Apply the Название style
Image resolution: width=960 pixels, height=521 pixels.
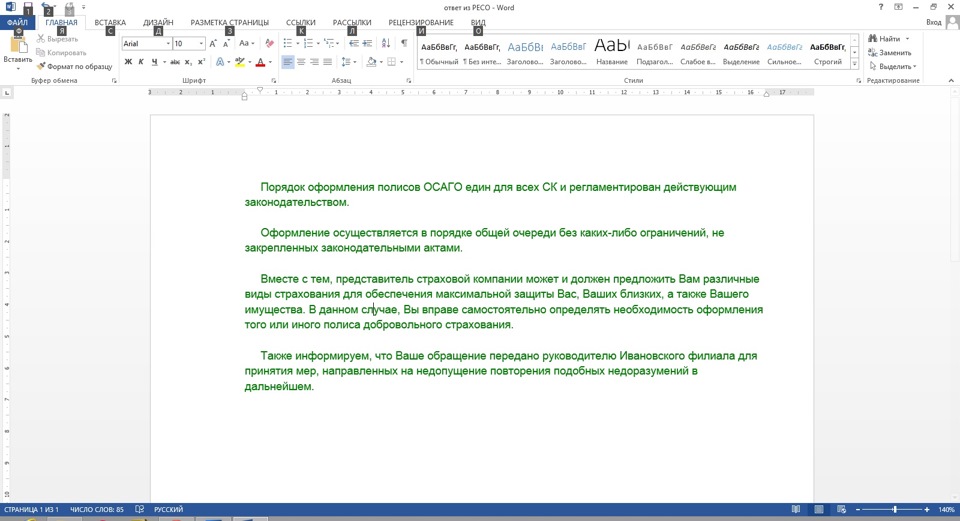tap(612, 53)
